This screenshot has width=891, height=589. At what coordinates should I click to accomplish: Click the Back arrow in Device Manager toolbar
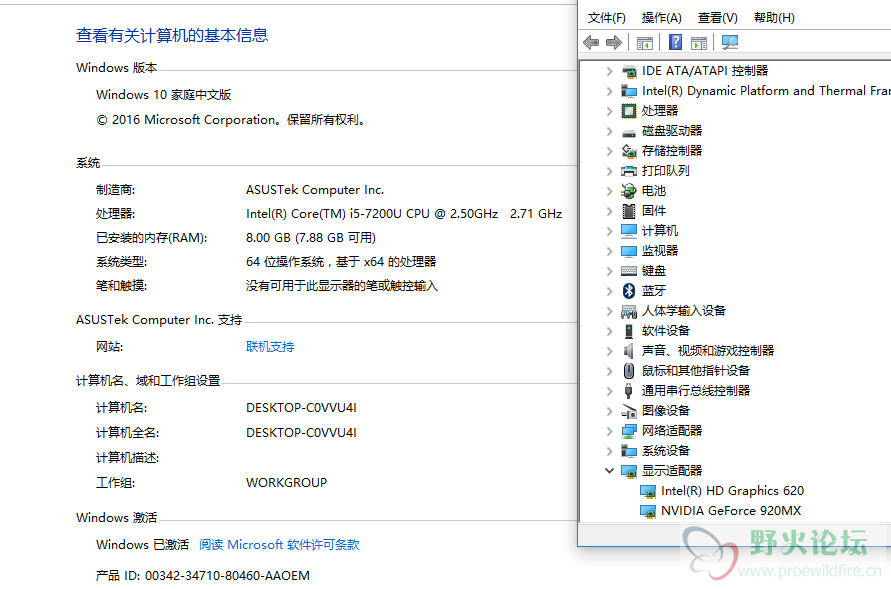pos(591,43)
